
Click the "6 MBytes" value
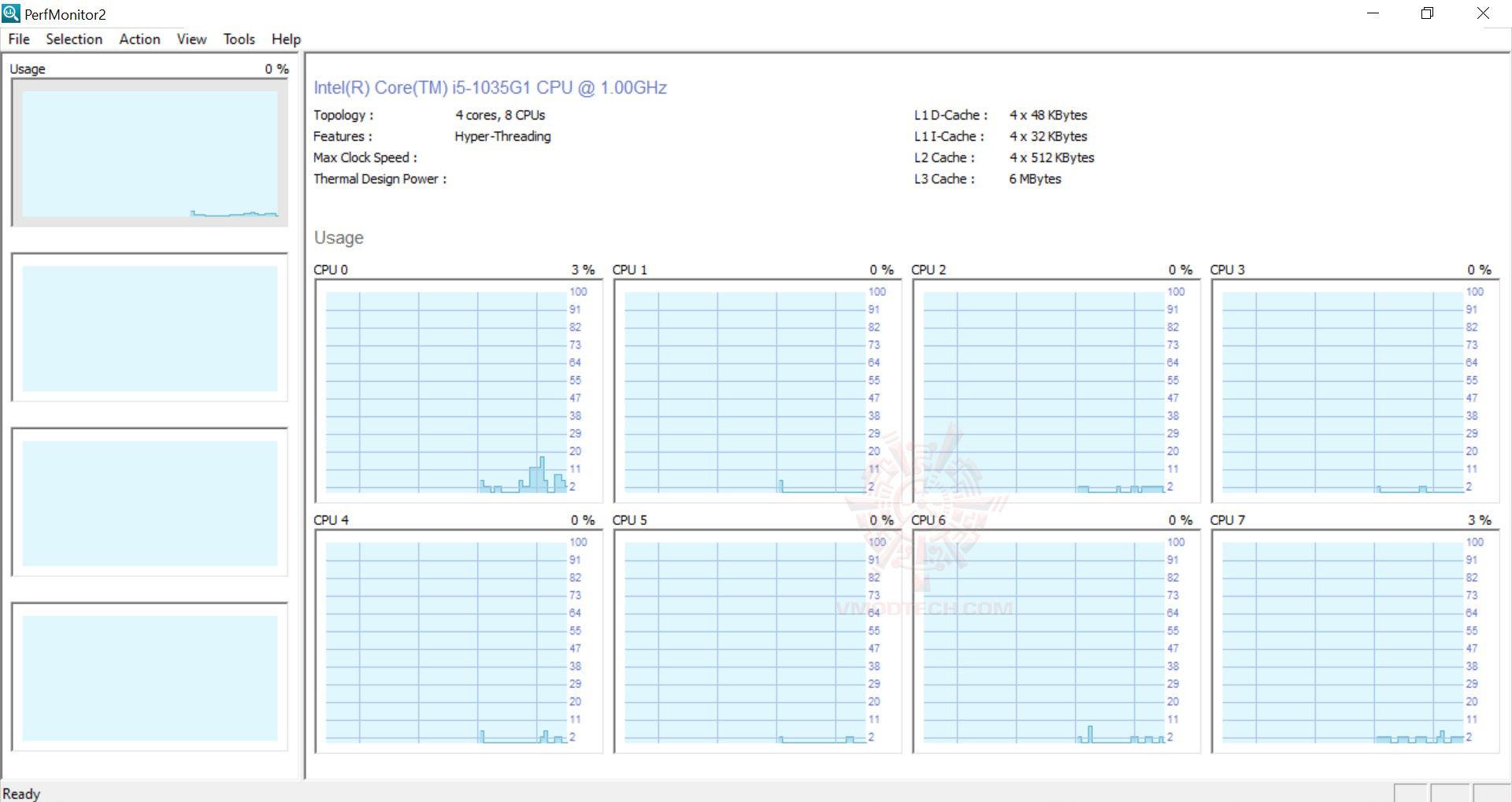tap(1035, 179)
